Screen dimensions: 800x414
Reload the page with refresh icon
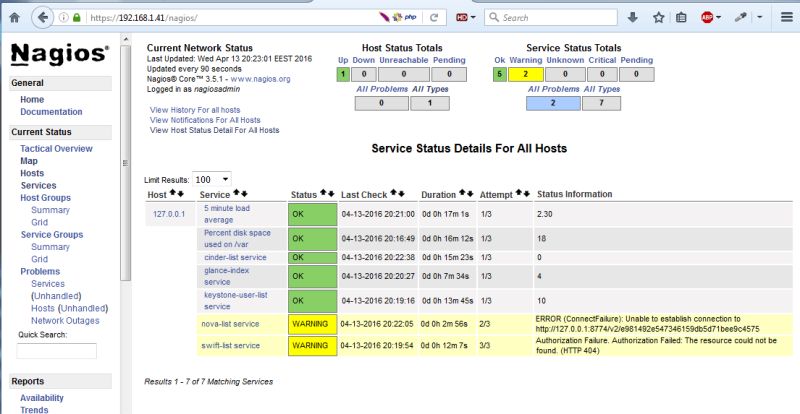(434, 17)
